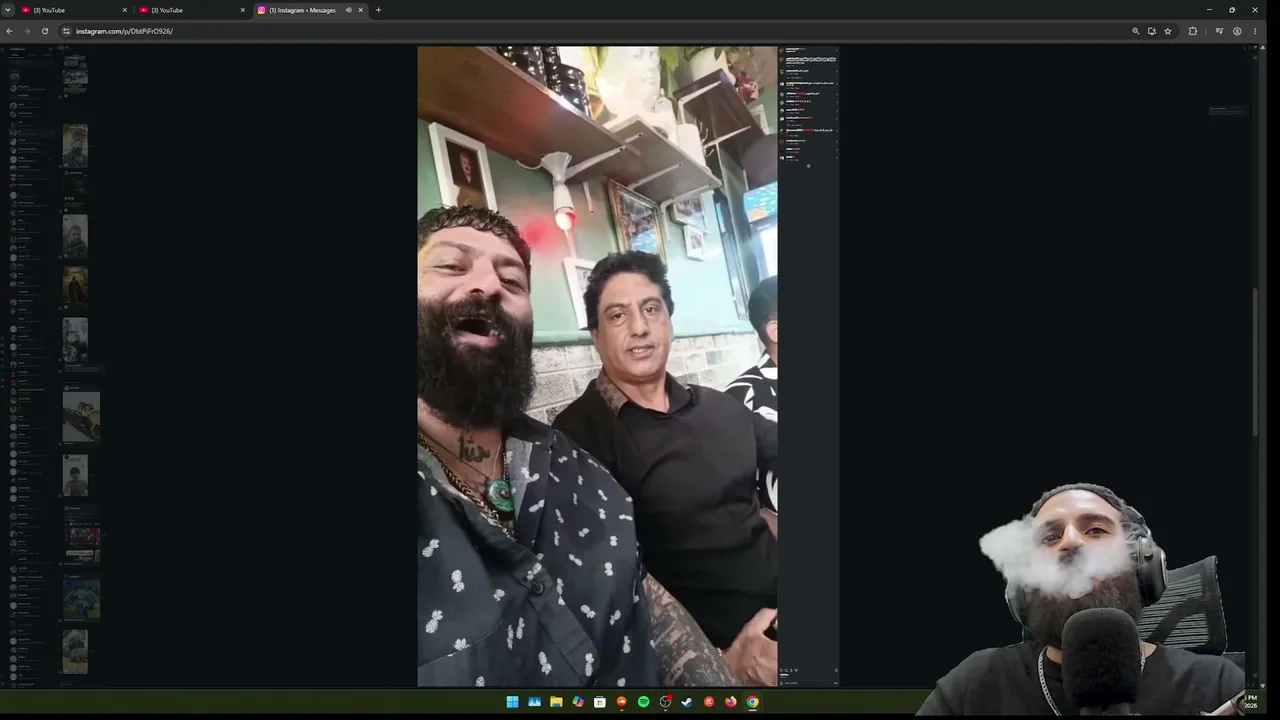View site information for instagram.com

[x=66, y=31]
